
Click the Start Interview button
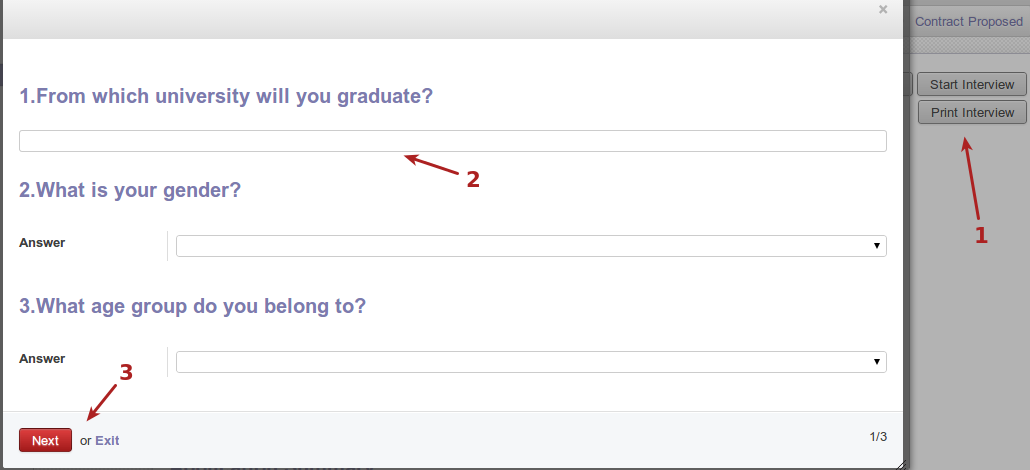972,85
